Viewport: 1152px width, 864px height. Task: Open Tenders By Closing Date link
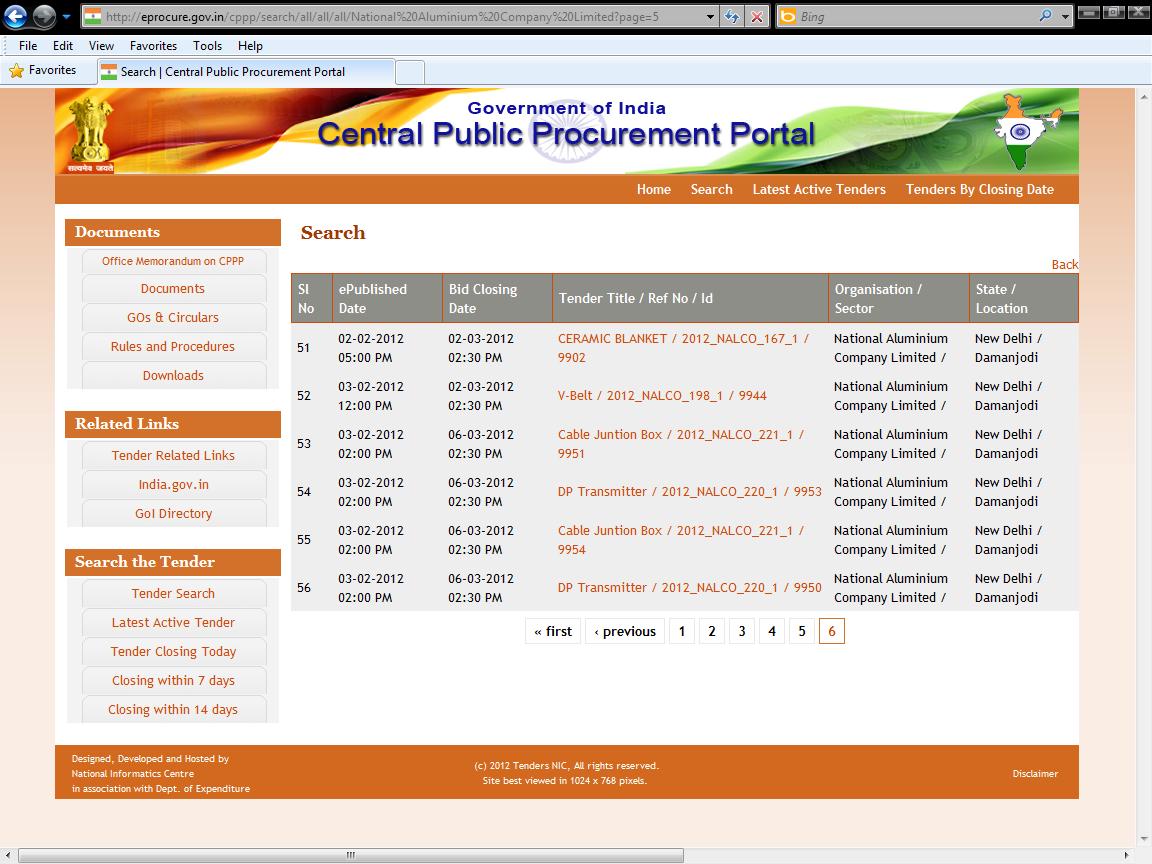[979, 189]
